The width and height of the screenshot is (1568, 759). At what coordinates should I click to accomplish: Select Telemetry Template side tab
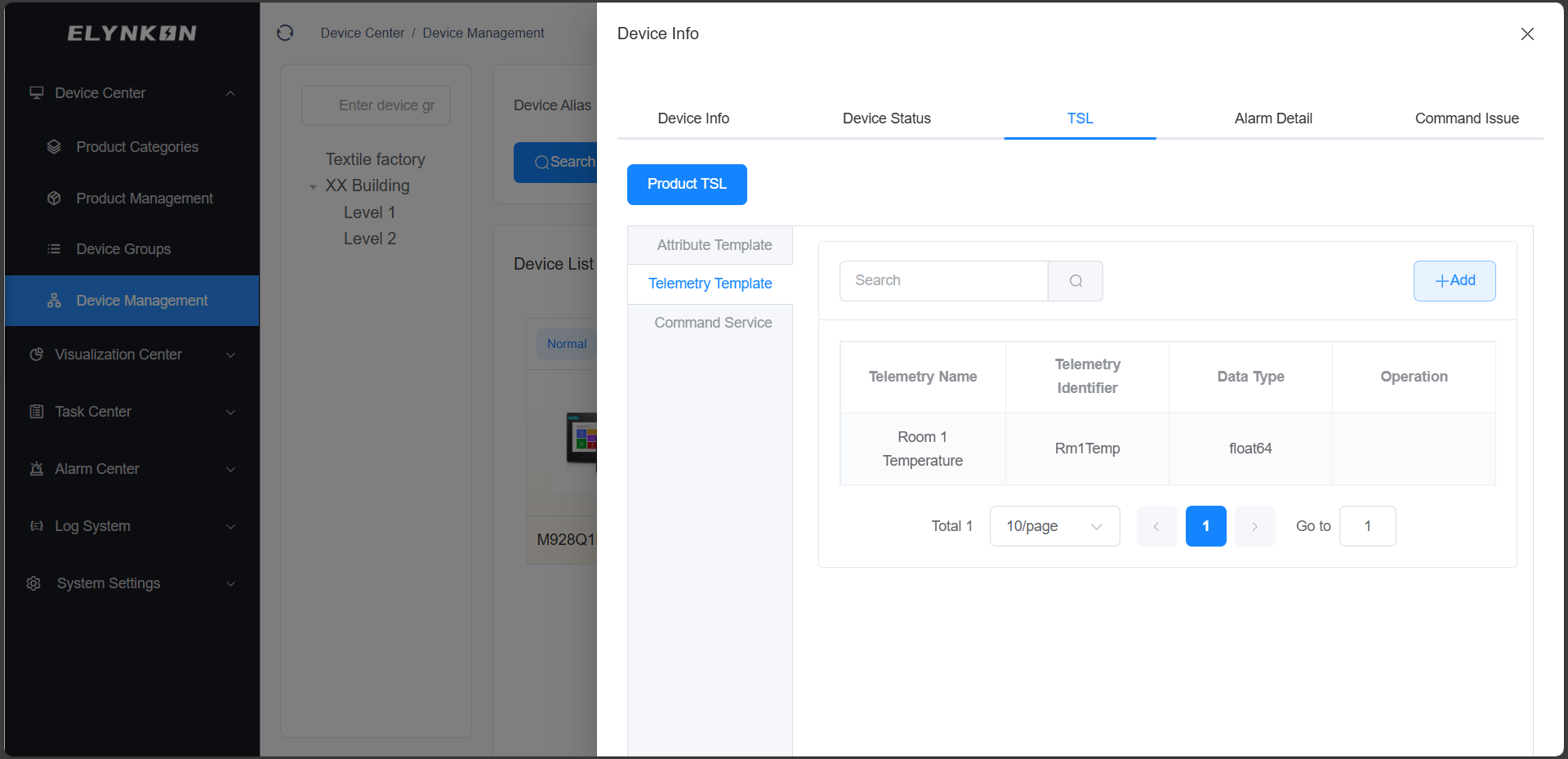[710, 284]
